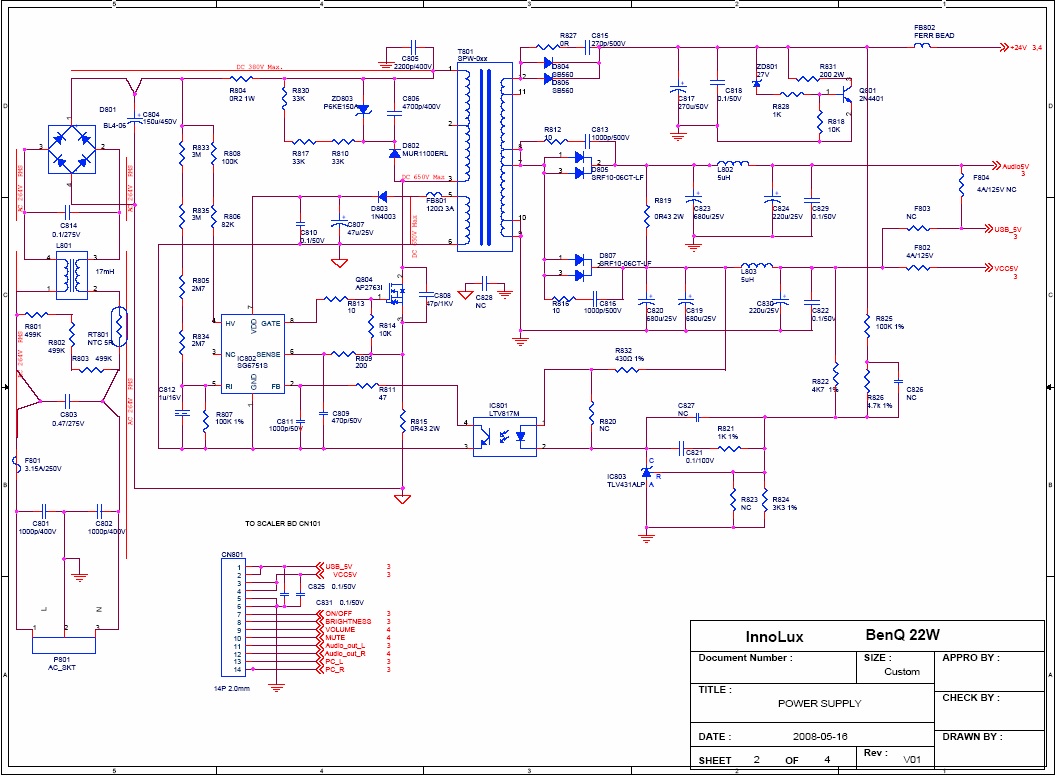Select the BenQ 22W title block text

[x=902, y=634]
